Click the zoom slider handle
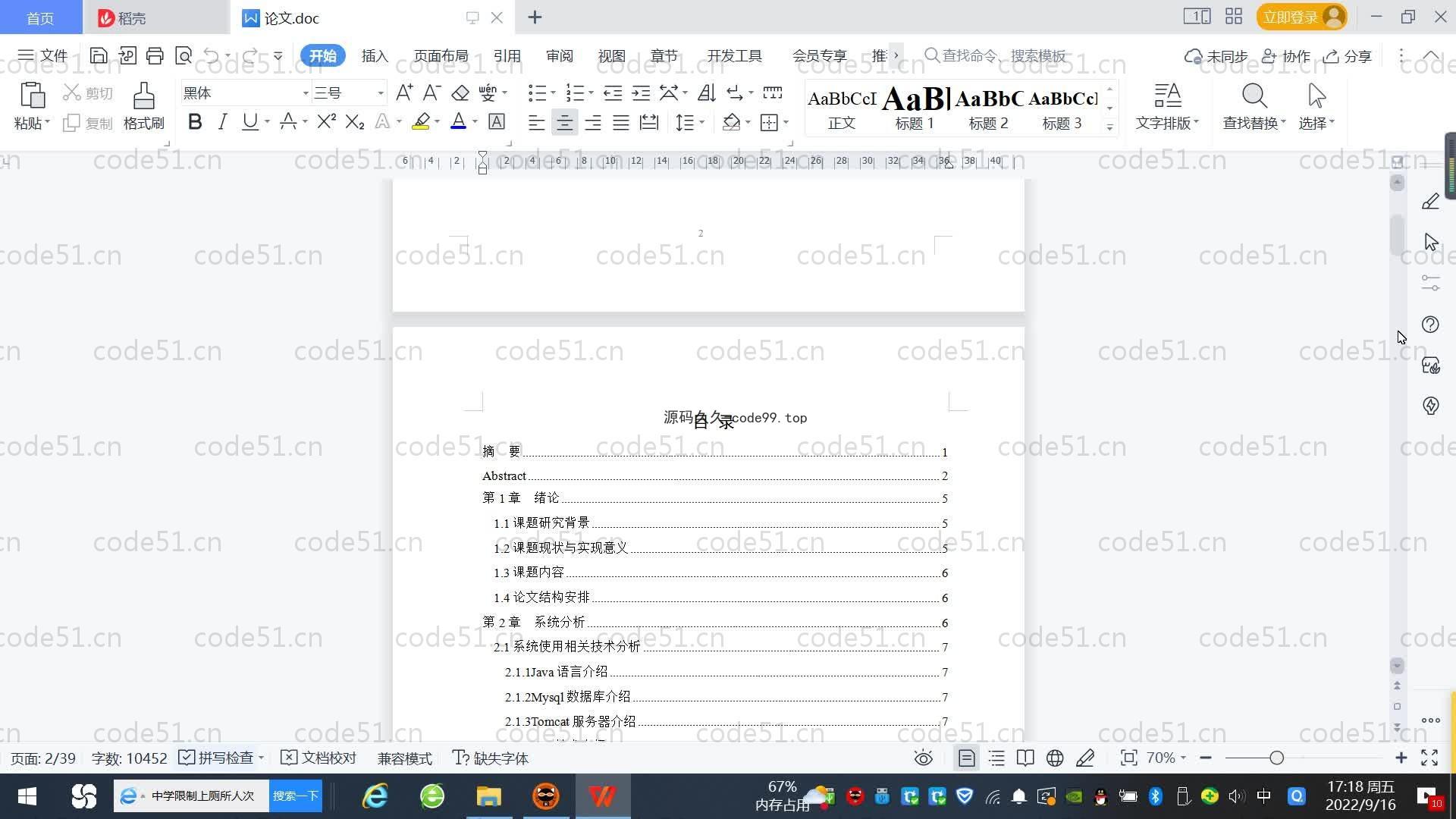 click(x=1276, y=758)
